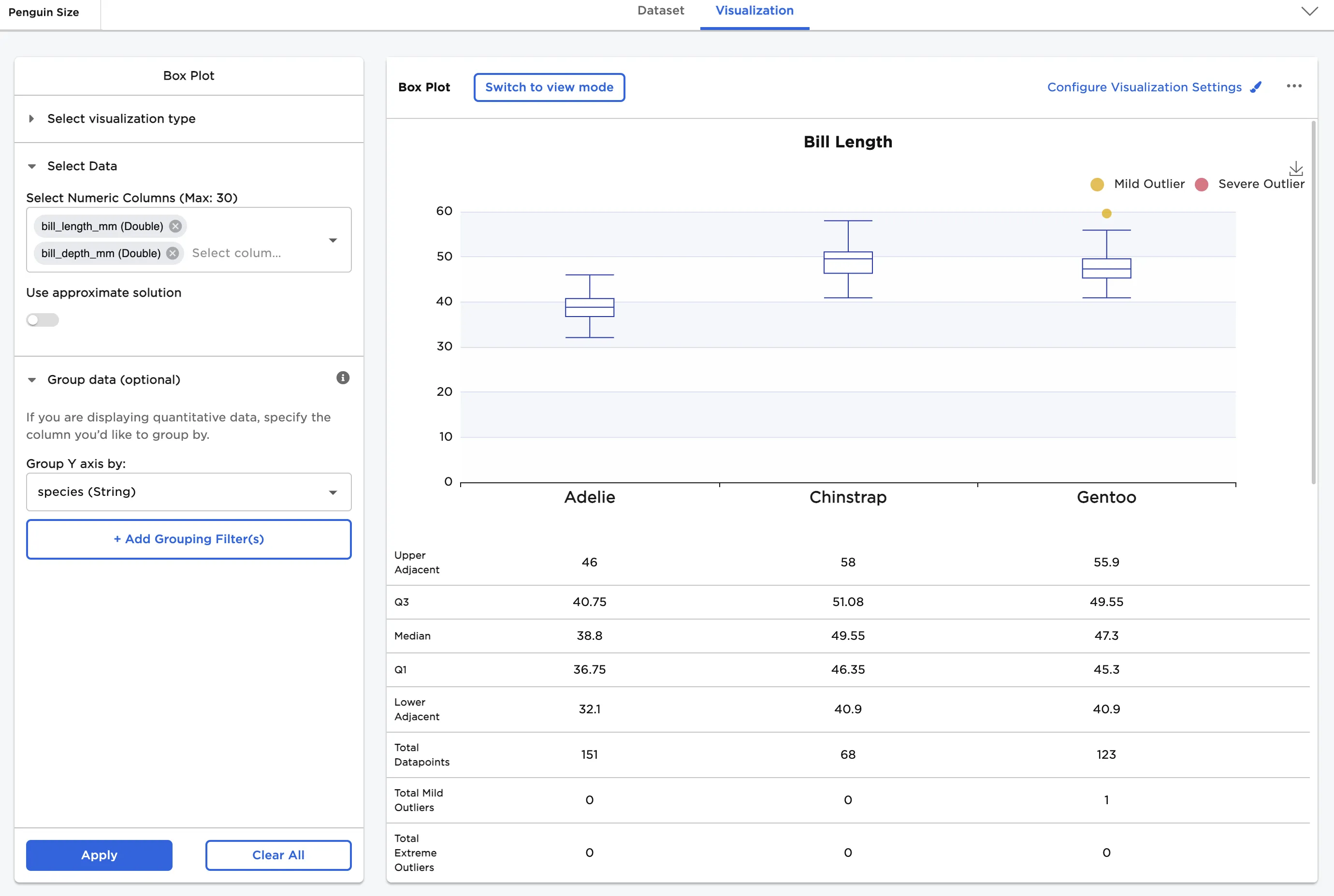Image resolution: width=1334 pixels, height=896 pixels.
Task: Select the Visualization tab
Action: [x=754, y=11]
